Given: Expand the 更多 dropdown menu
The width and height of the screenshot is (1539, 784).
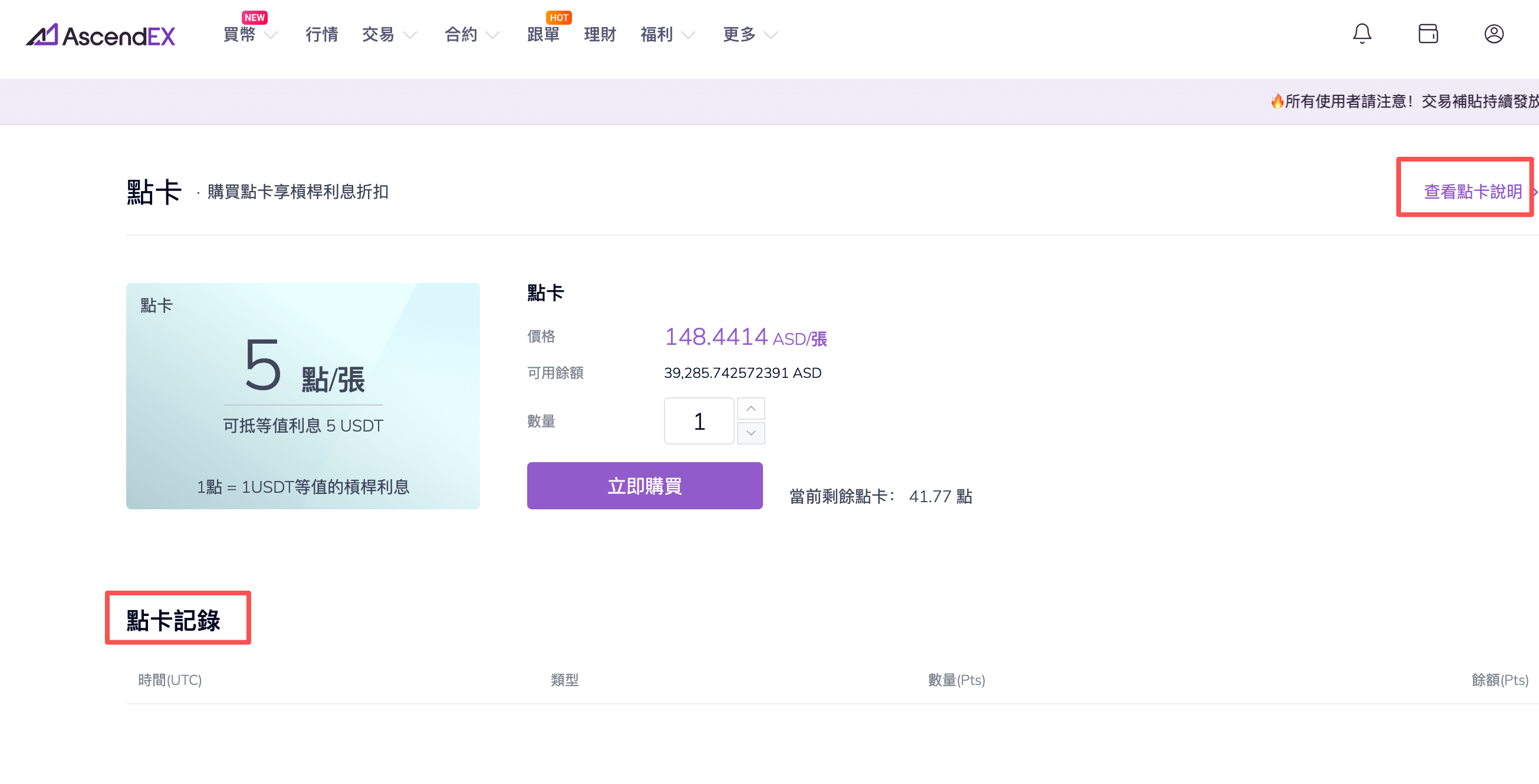Looking at the screenshot, I should tap(749, 35).
